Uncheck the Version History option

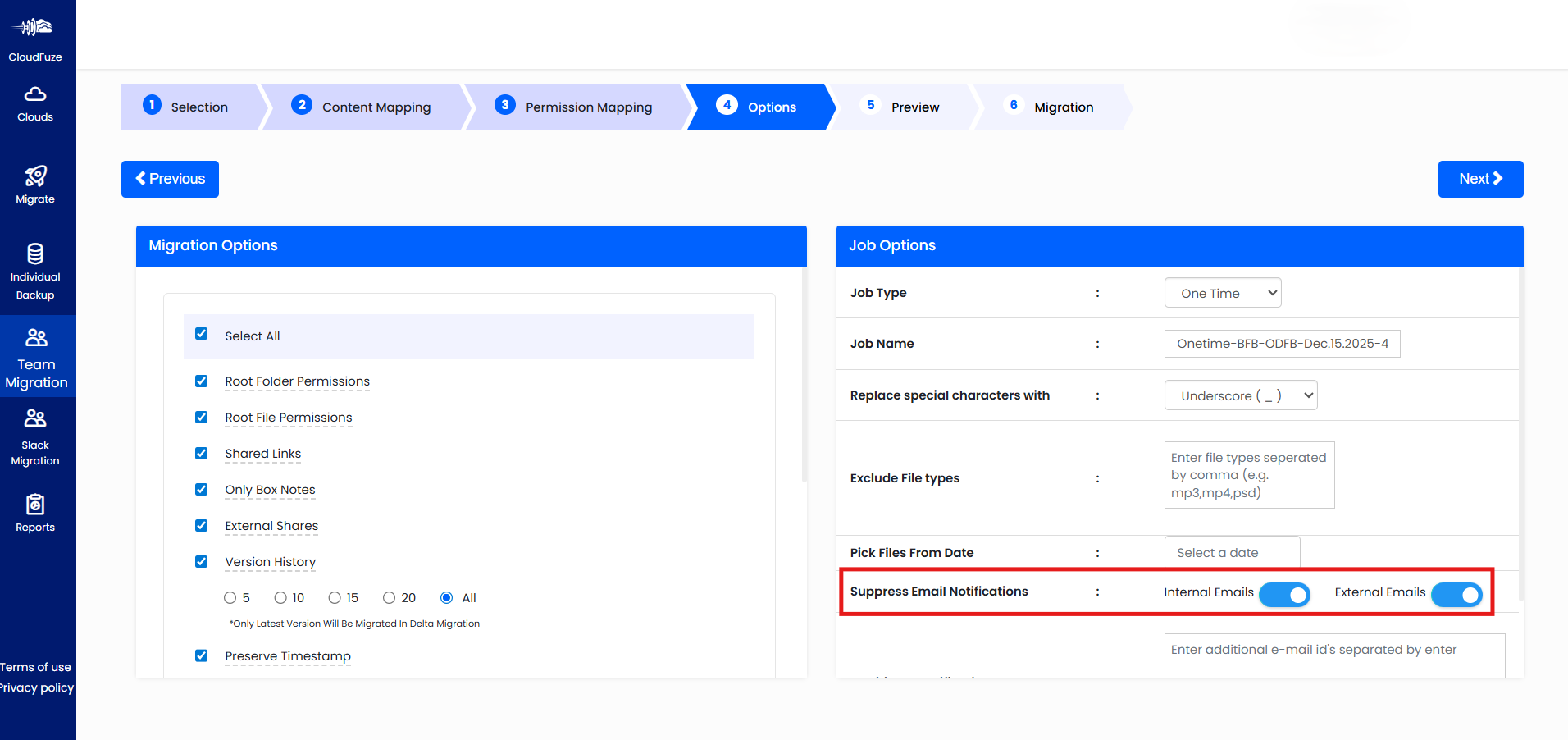click(201, 561)
